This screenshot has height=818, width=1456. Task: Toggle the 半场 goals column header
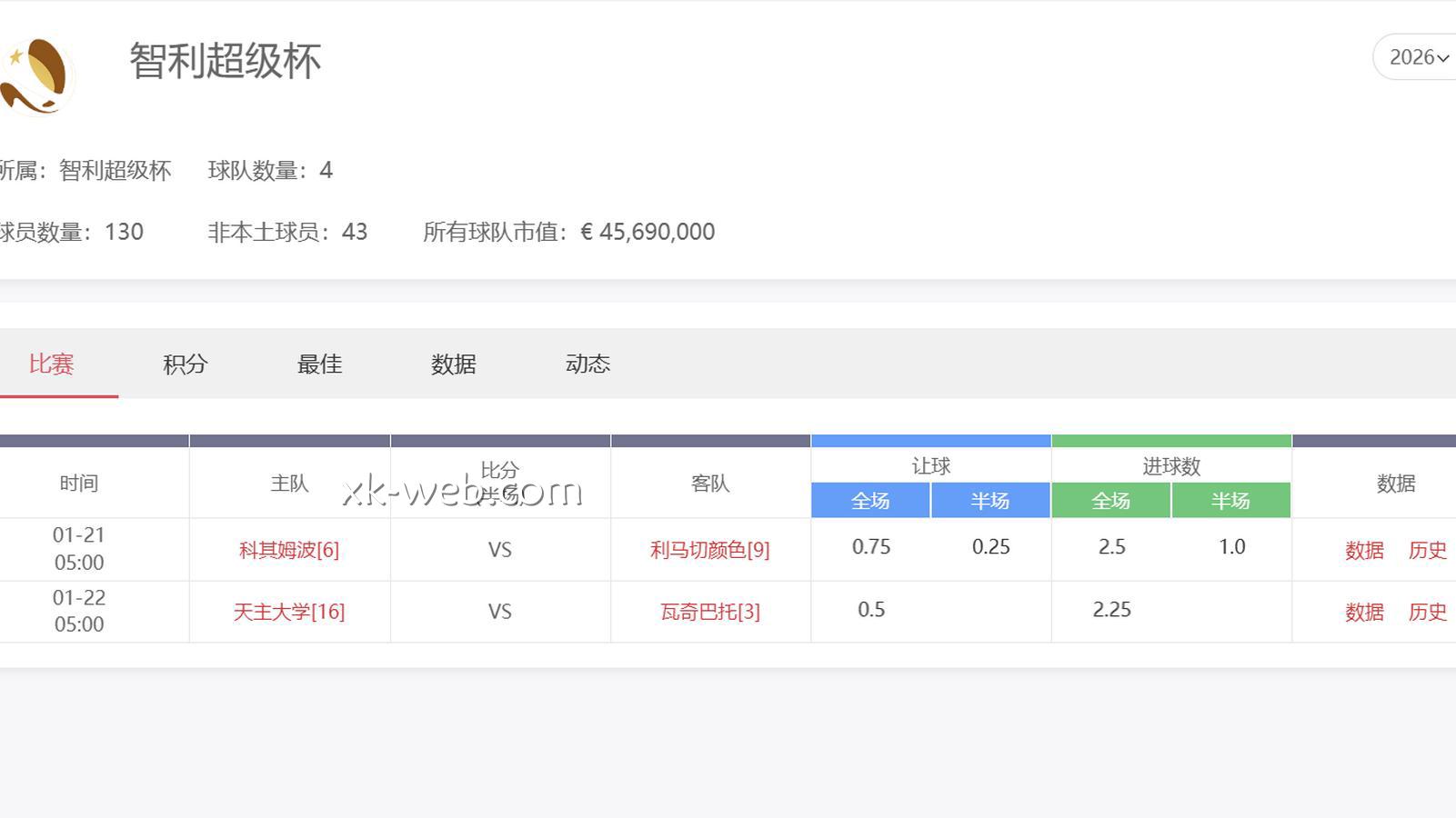point(1233,500)
